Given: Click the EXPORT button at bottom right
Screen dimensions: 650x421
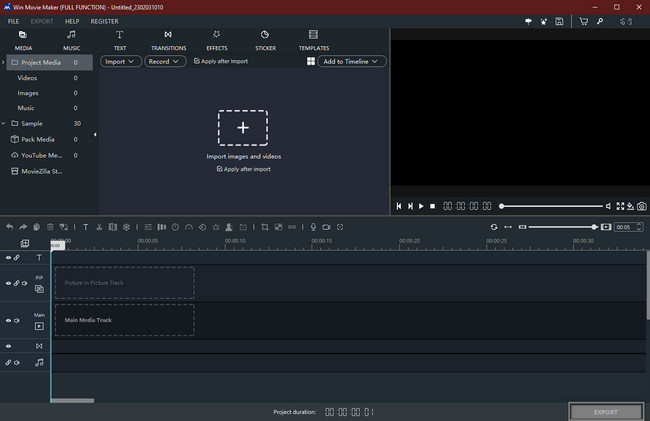Looking at the screenshot, I should [x=606, y=412].
